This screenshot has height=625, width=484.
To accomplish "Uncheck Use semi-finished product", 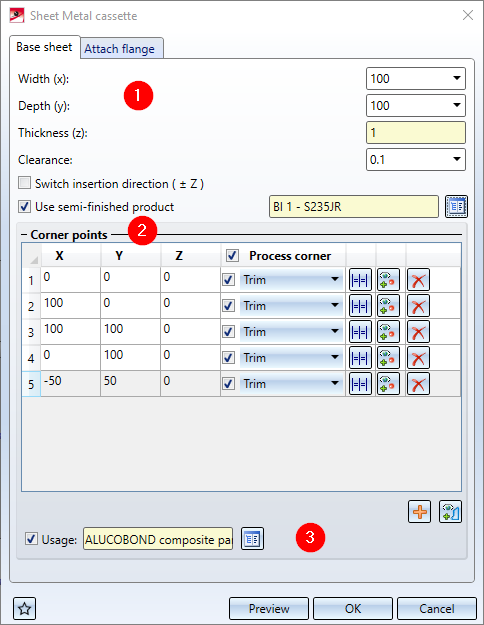I will (24, 206).
